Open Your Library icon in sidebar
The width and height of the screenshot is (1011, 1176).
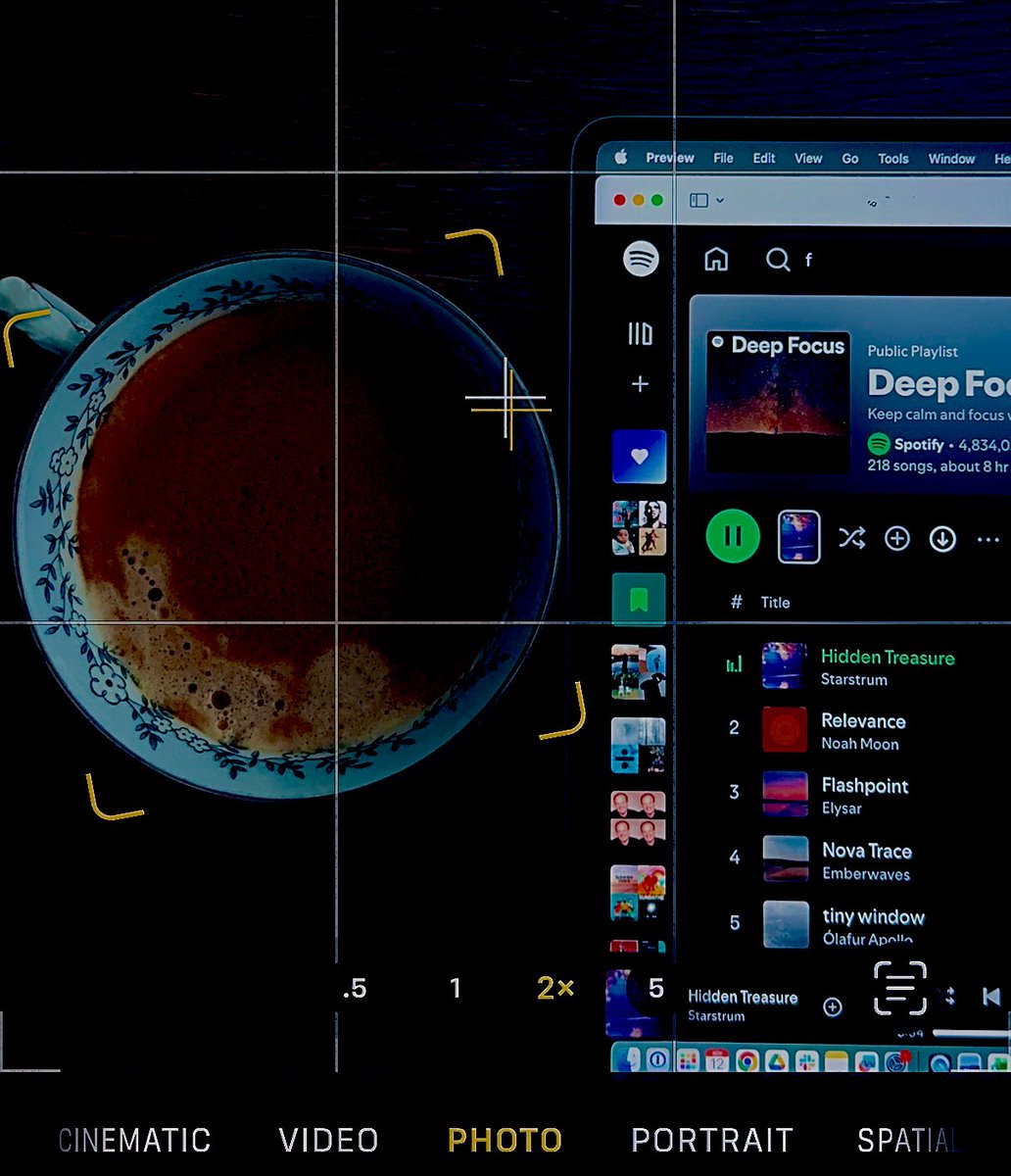click(x=640, y=334)
